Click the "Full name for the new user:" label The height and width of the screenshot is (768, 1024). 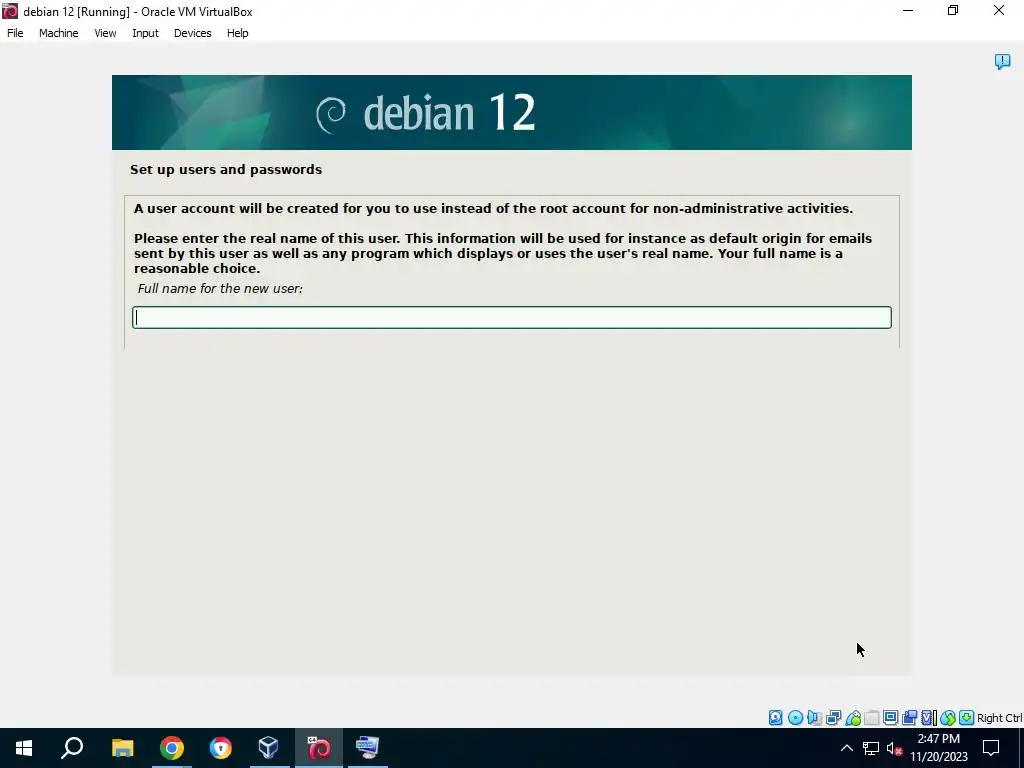[x=220, y=289]
